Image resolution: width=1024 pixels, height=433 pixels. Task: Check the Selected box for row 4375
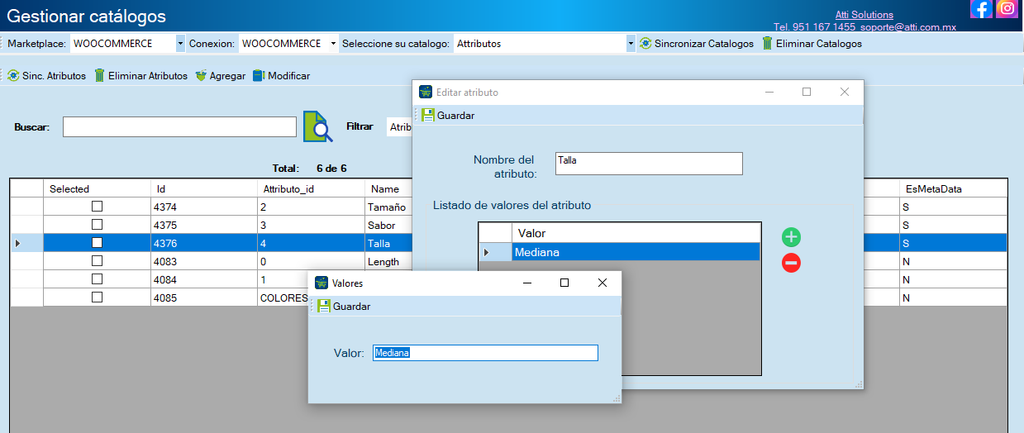click(x=97, y=225)
